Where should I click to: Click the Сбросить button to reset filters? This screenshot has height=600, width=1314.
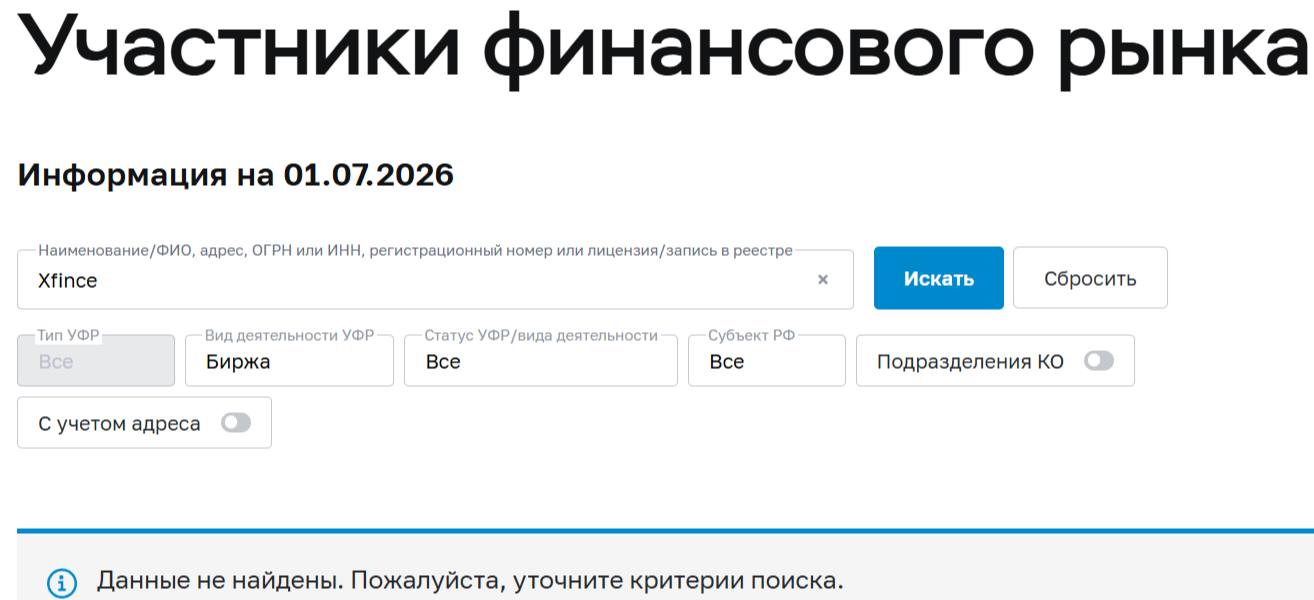point(1090,278)
